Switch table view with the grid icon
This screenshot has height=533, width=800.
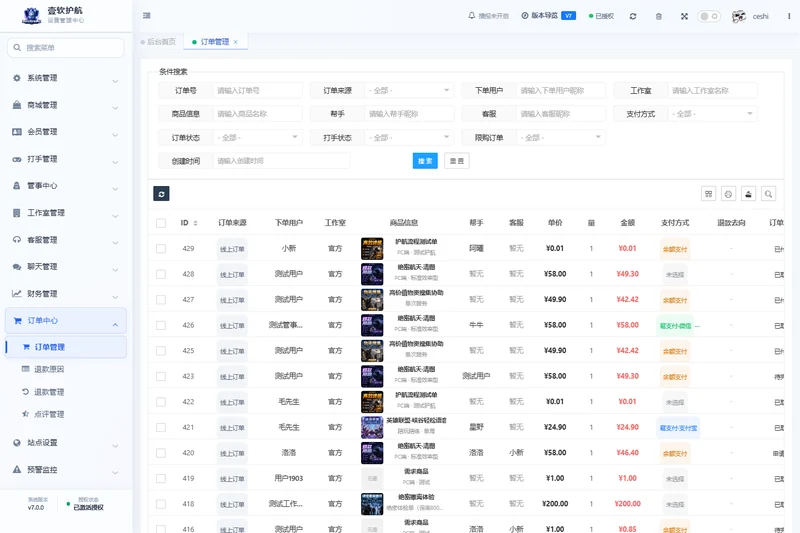(708, 194)
